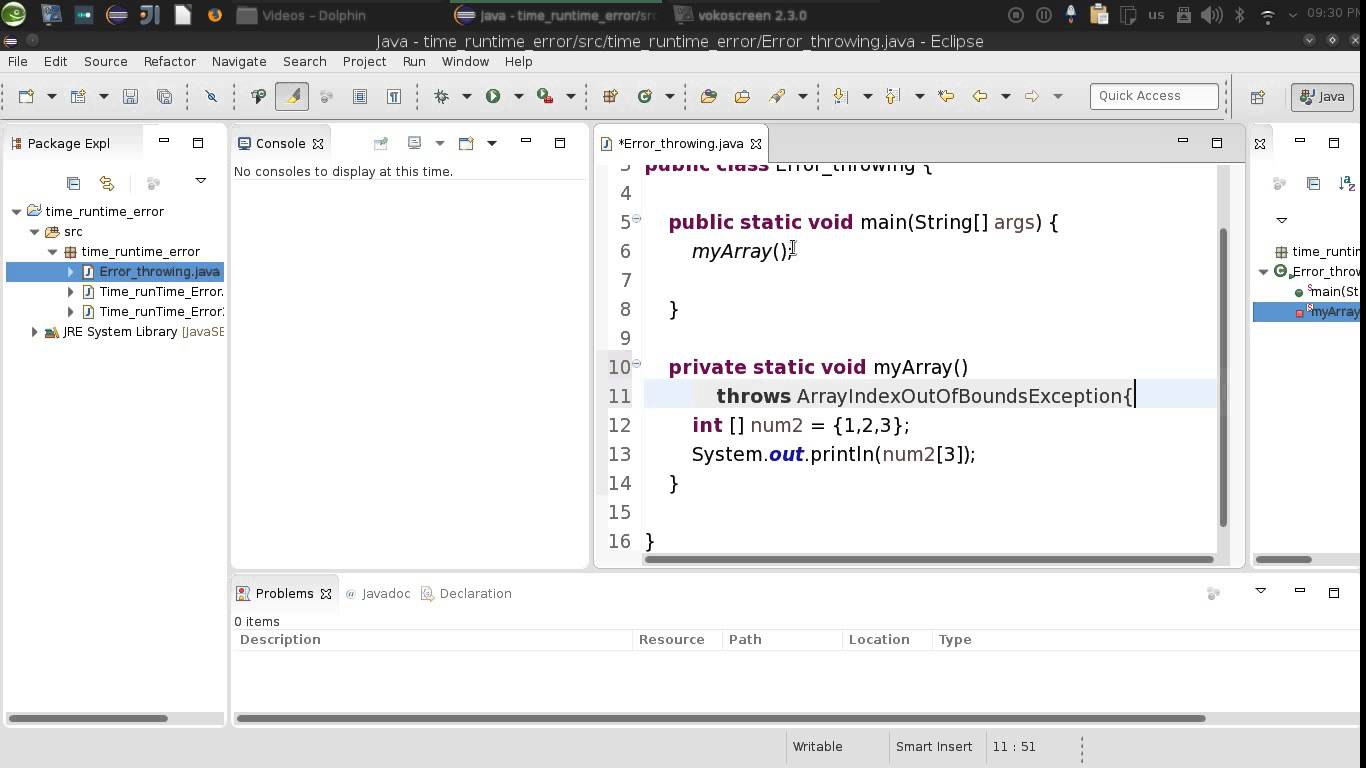Collapse All in Package Explorer
The width and height of the screenshot is (1366, 768).
73,183
